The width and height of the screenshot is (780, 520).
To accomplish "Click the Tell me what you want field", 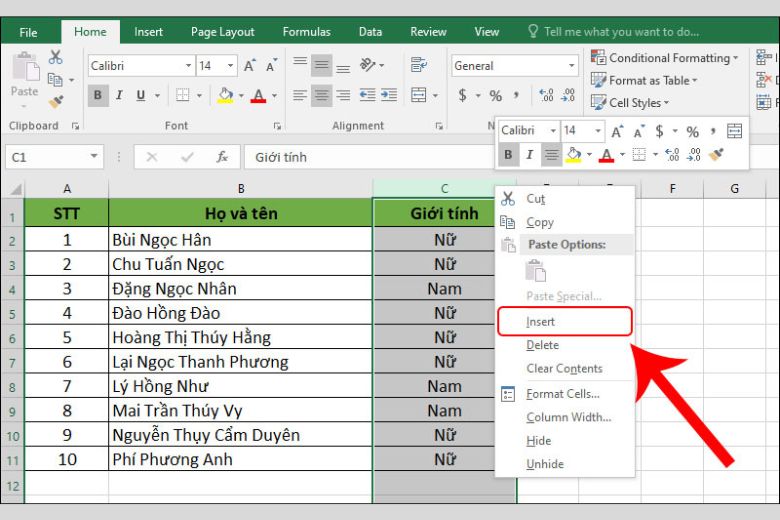I will pos(621,32).
